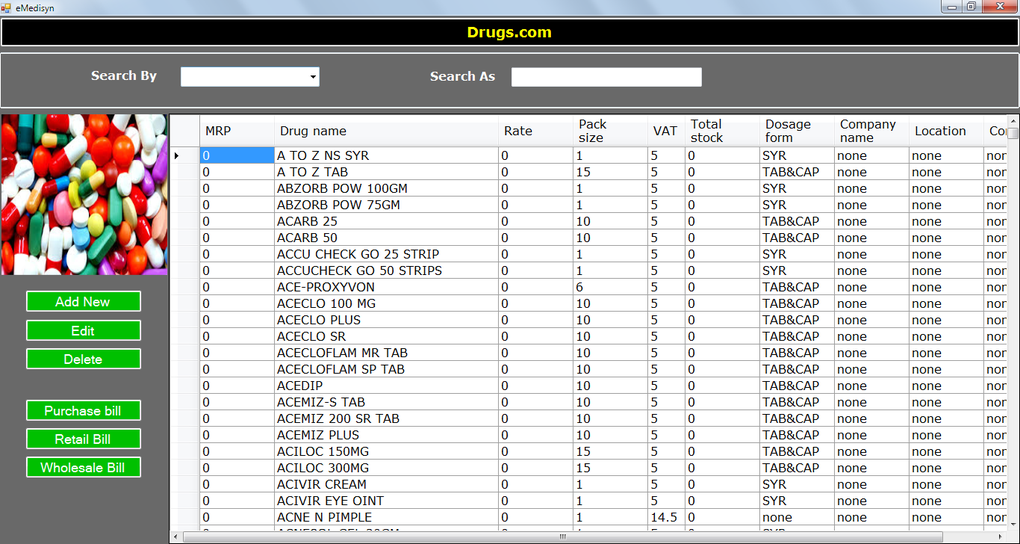The image size is (1020, 544).
Task: Click the vertical scrollbar thumb
Action: point(1014,133)
